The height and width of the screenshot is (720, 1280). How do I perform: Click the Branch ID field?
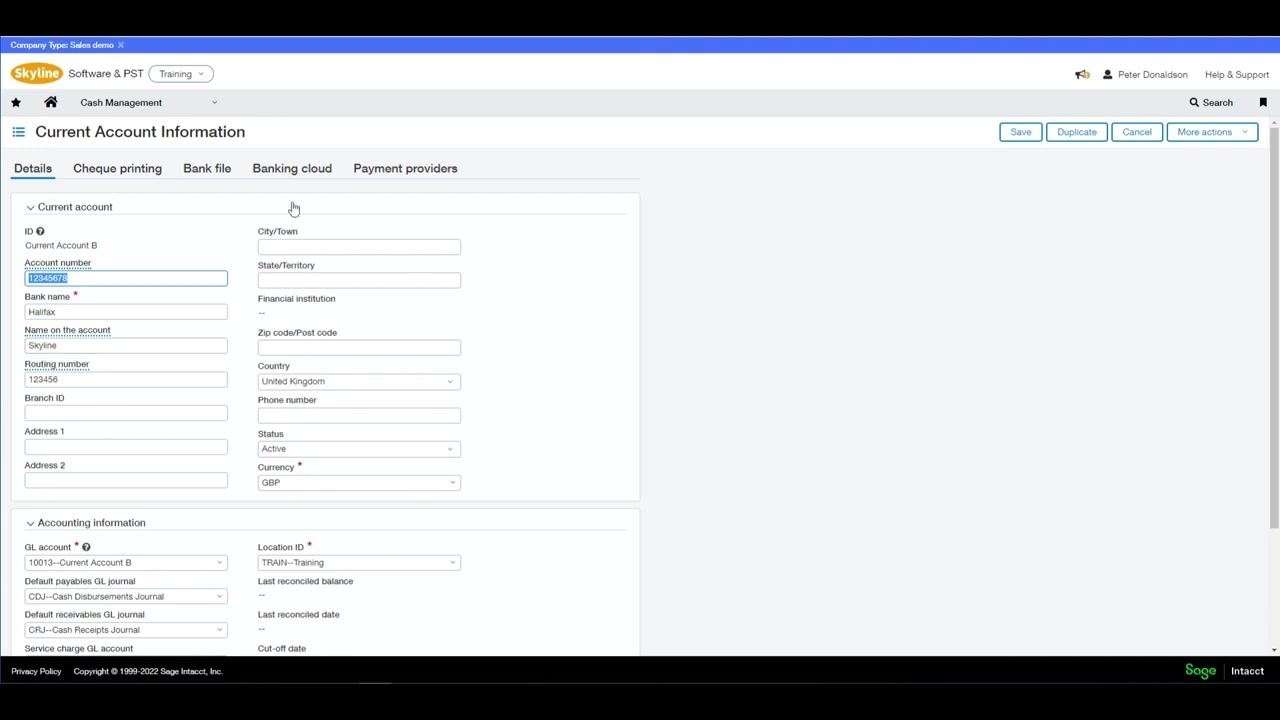126,413
